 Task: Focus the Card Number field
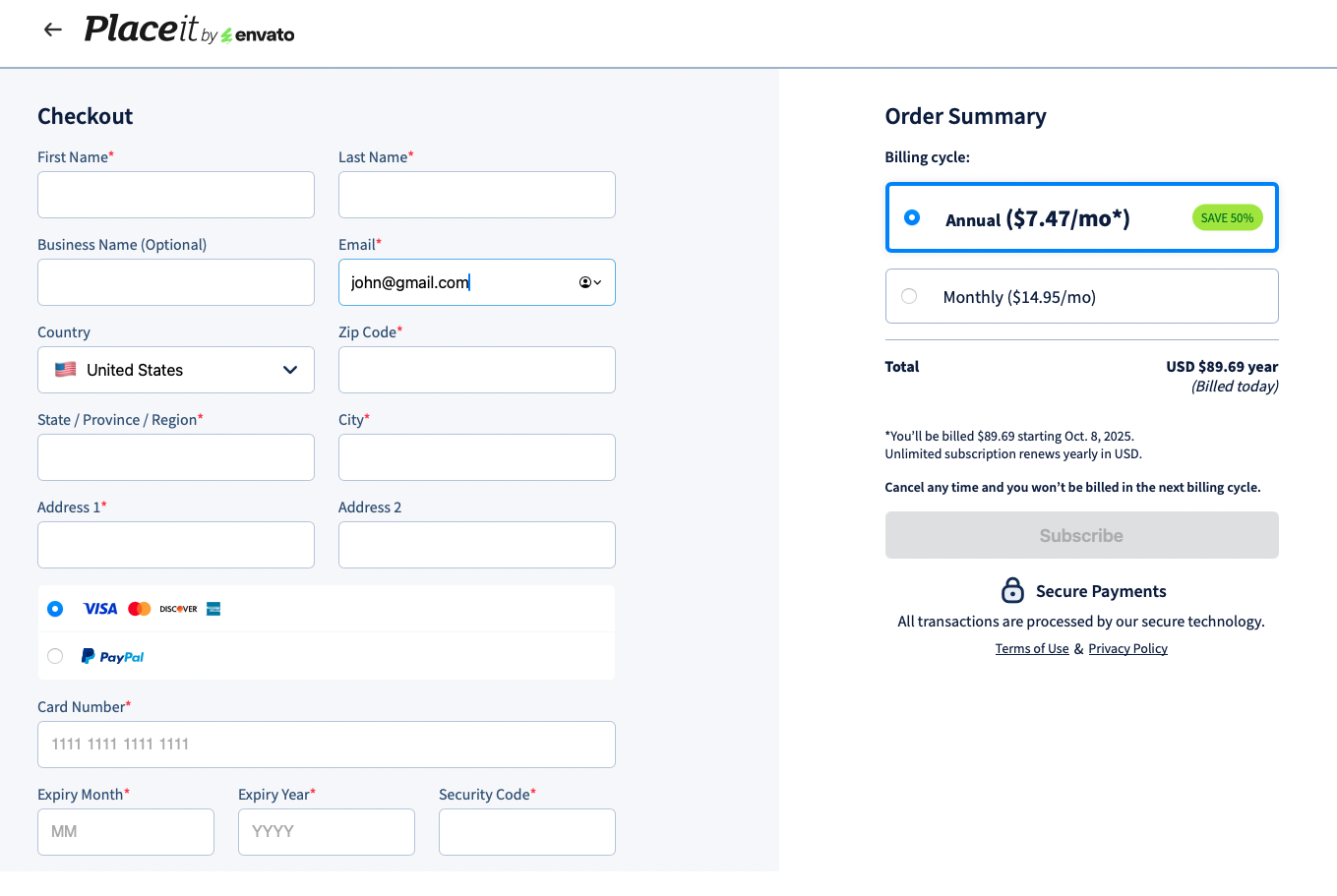(x=327, y=745)
